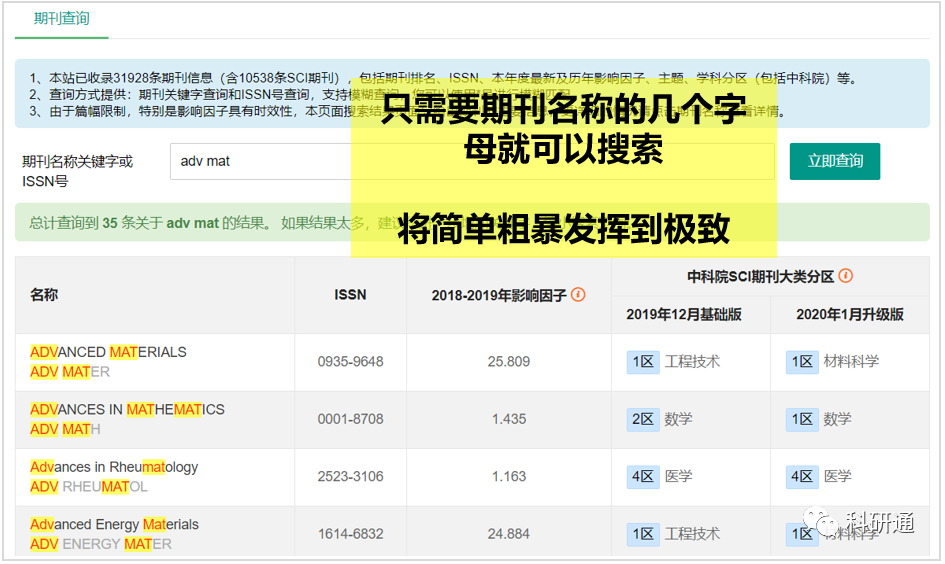
Task: Click 1区 工程技术 in Advanced Energy Materials row
Action: click(x=673, y=534)
